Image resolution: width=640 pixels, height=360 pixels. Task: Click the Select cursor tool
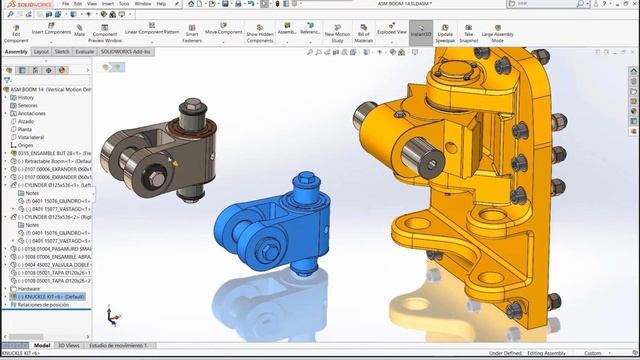(x=264, y=4)
